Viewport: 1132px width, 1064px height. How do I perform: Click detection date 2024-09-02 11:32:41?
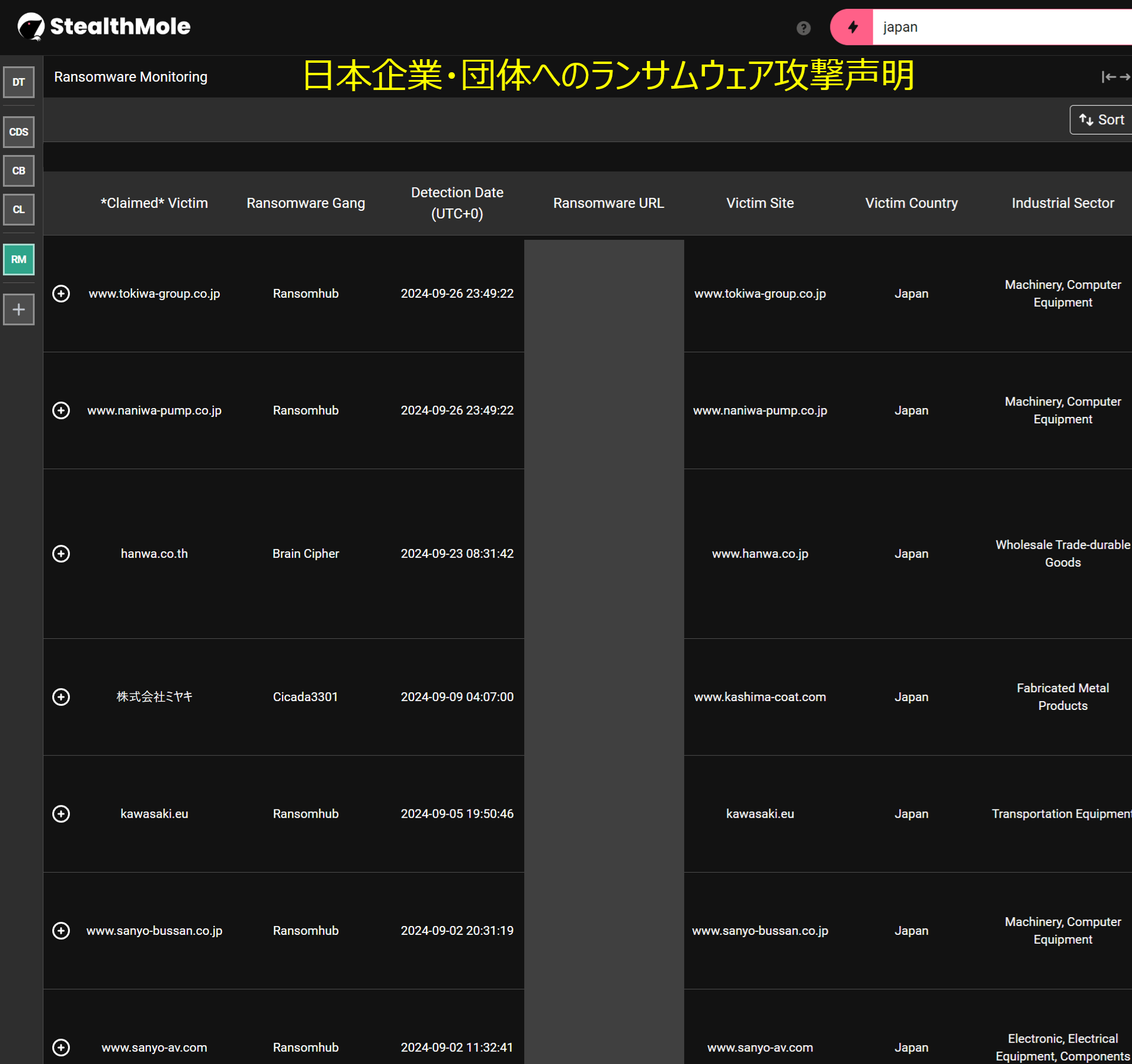(x=457, y=1047)
